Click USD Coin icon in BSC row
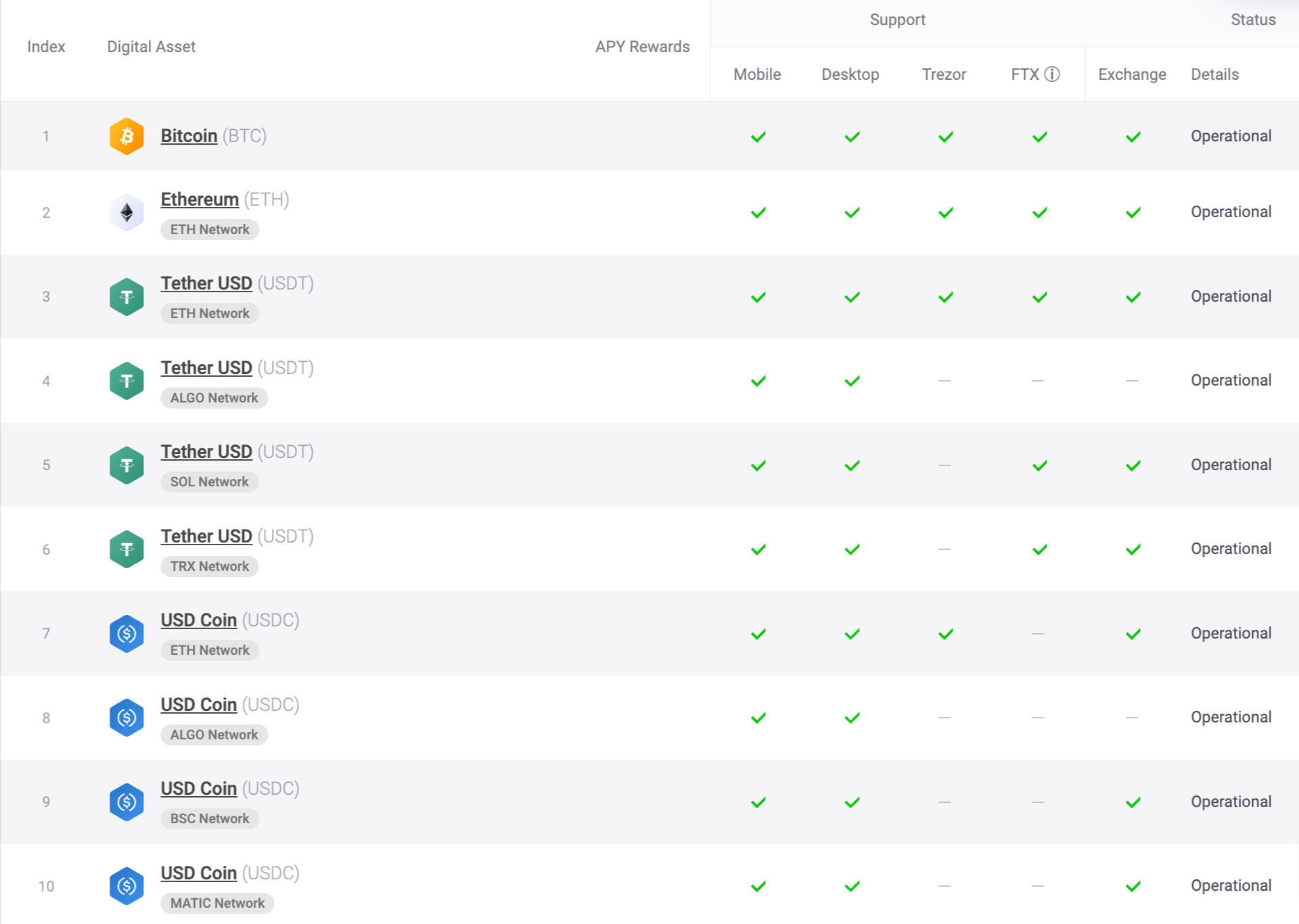The width and height of the screenshot is (1299, 924). [127, 802]
